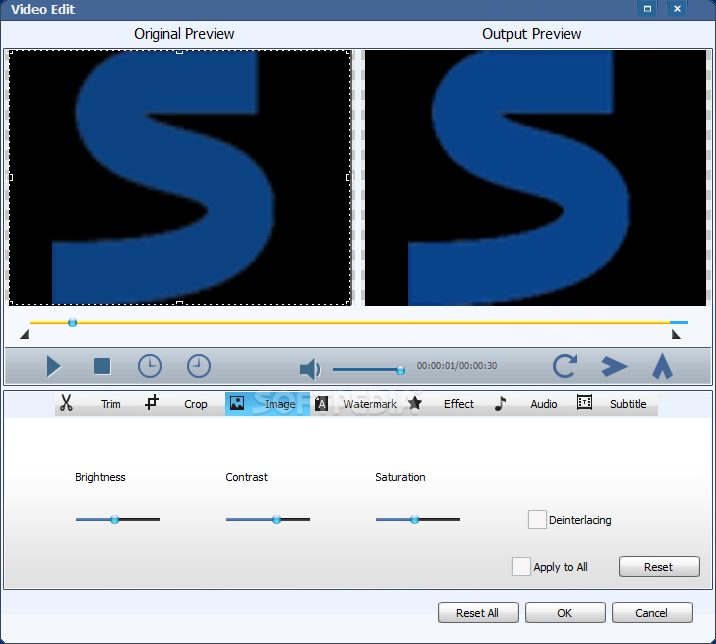Image resolution: width=716 pixels, height=644 pixels.
Task: Click the right crop handle in Original Preview
Action: (348, 177)
